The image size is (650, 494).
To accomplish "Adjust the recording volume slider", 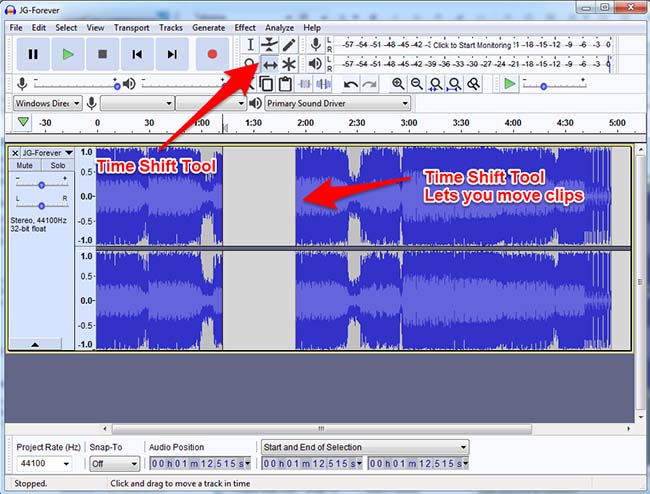I will [77, 85].
